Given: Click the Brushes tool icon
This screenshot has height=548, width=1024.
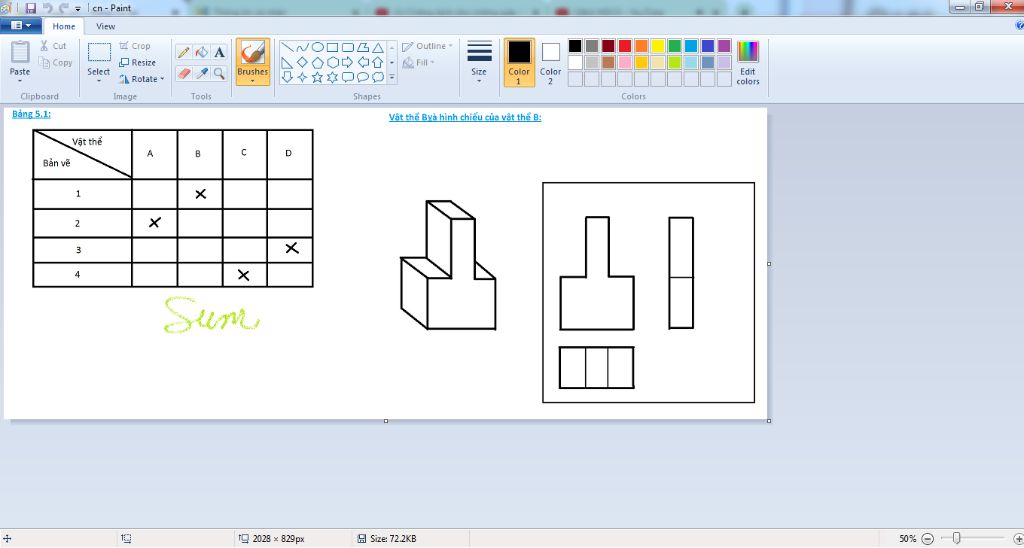Looking at the screenshot, I should (x=252, y=53).
